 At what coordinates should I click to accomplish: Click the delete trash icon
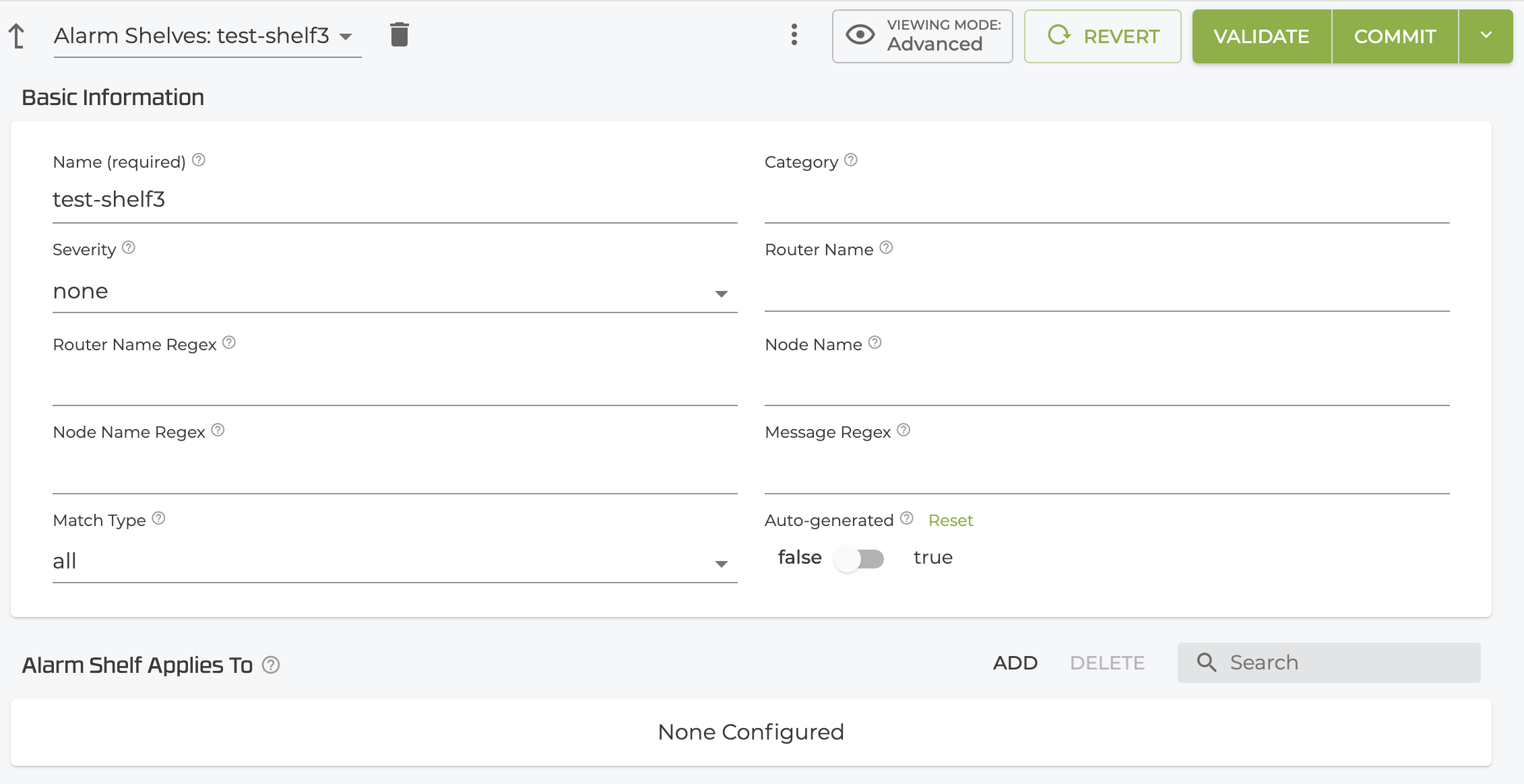400,35
